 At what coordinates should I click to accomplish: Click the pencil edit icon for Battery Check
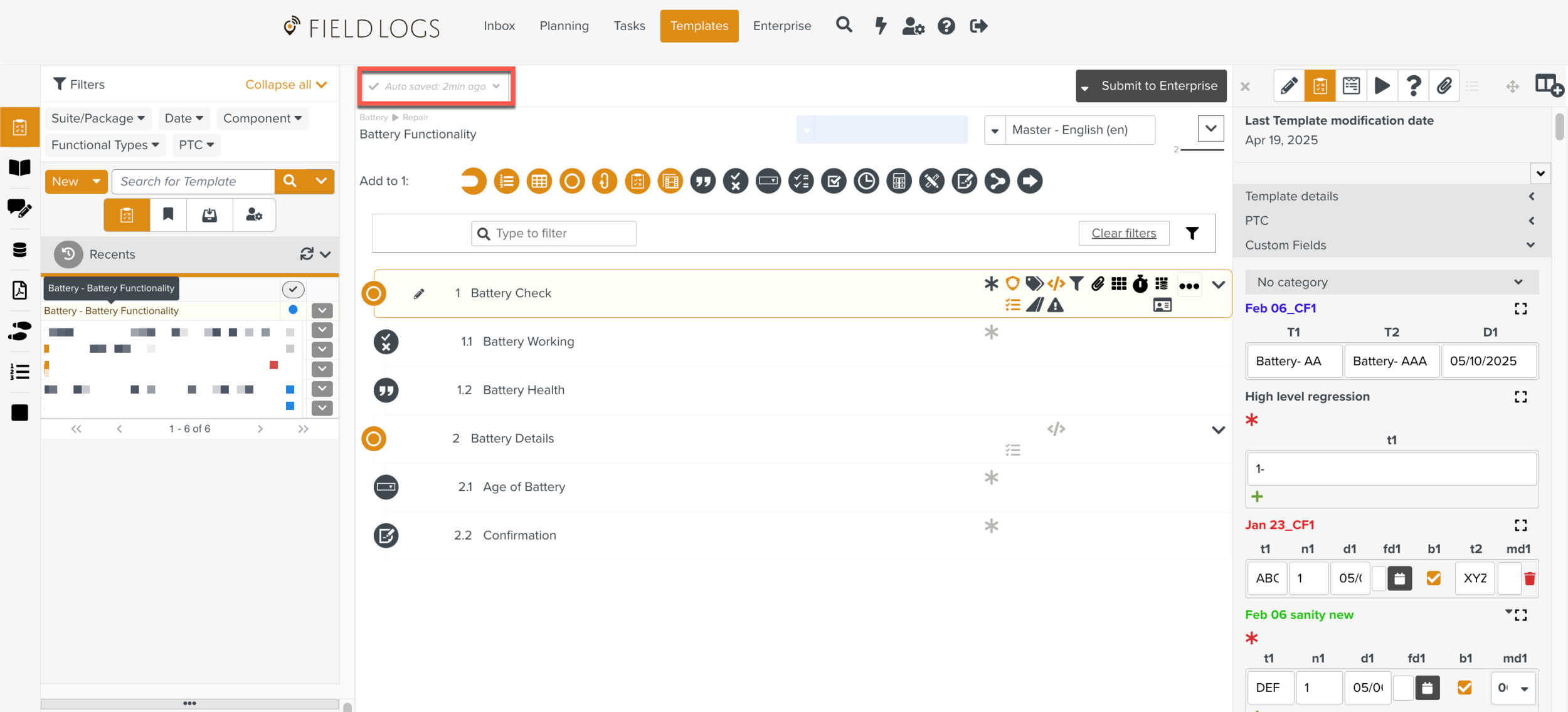pos(419,293)
